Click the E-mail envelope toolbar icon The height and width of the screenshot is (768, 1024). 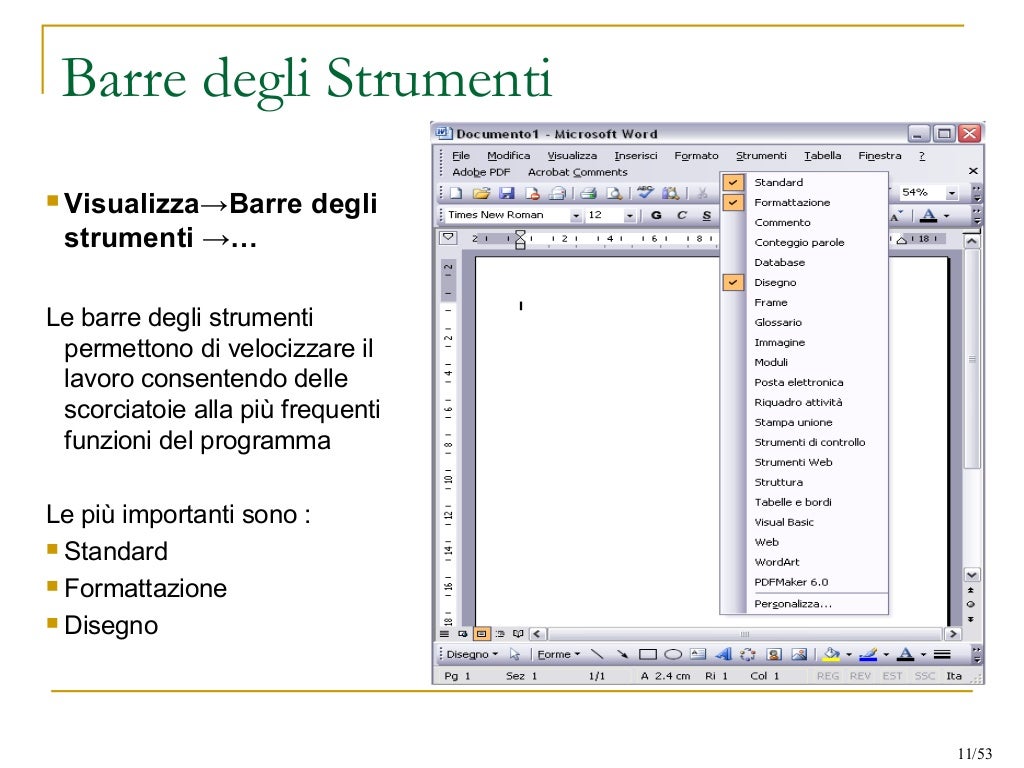click(557, 193)
